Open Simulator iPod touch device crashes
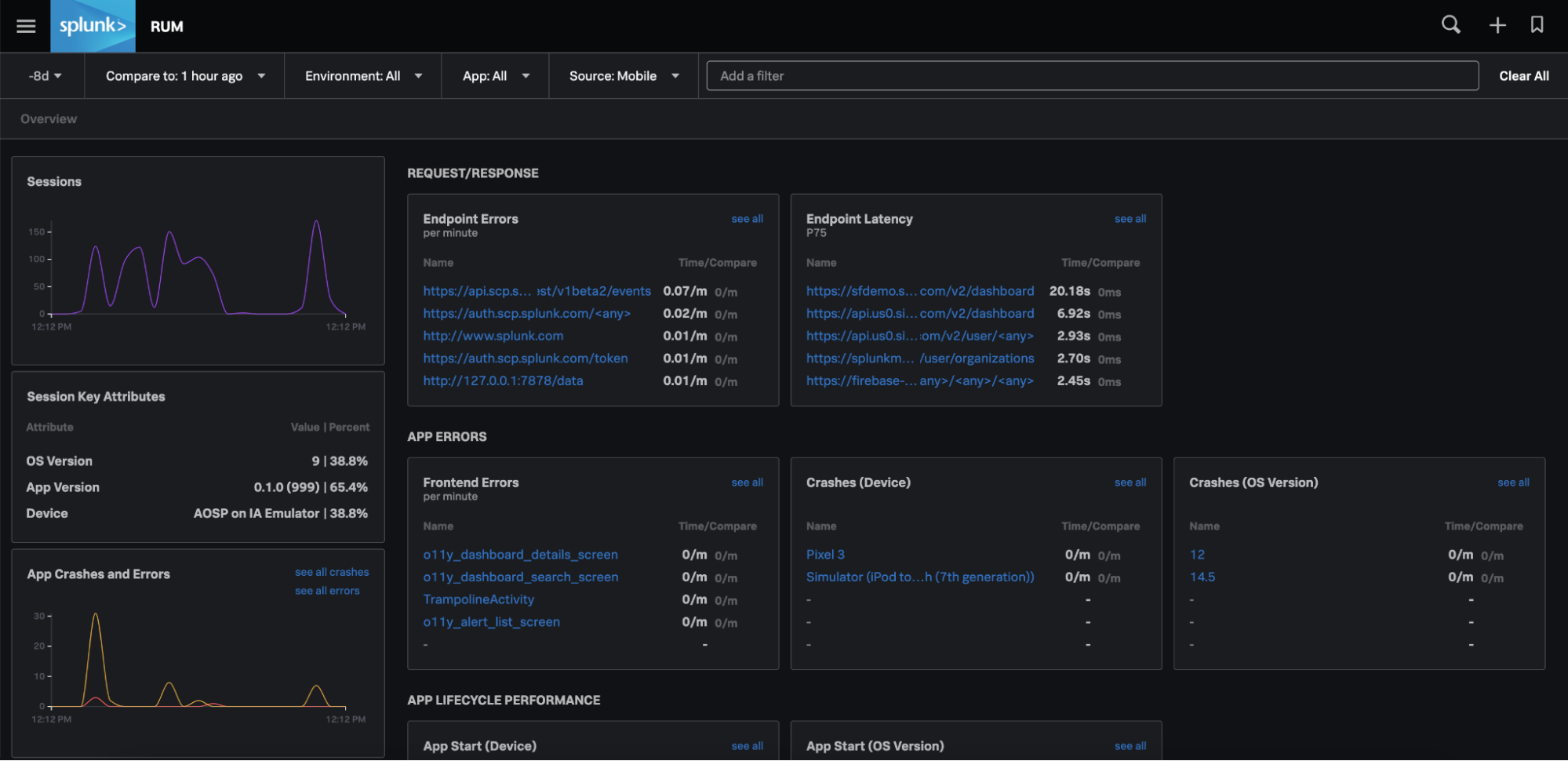Image resolution: width=1568 pixels, height=761 pixels. [920, 577]
